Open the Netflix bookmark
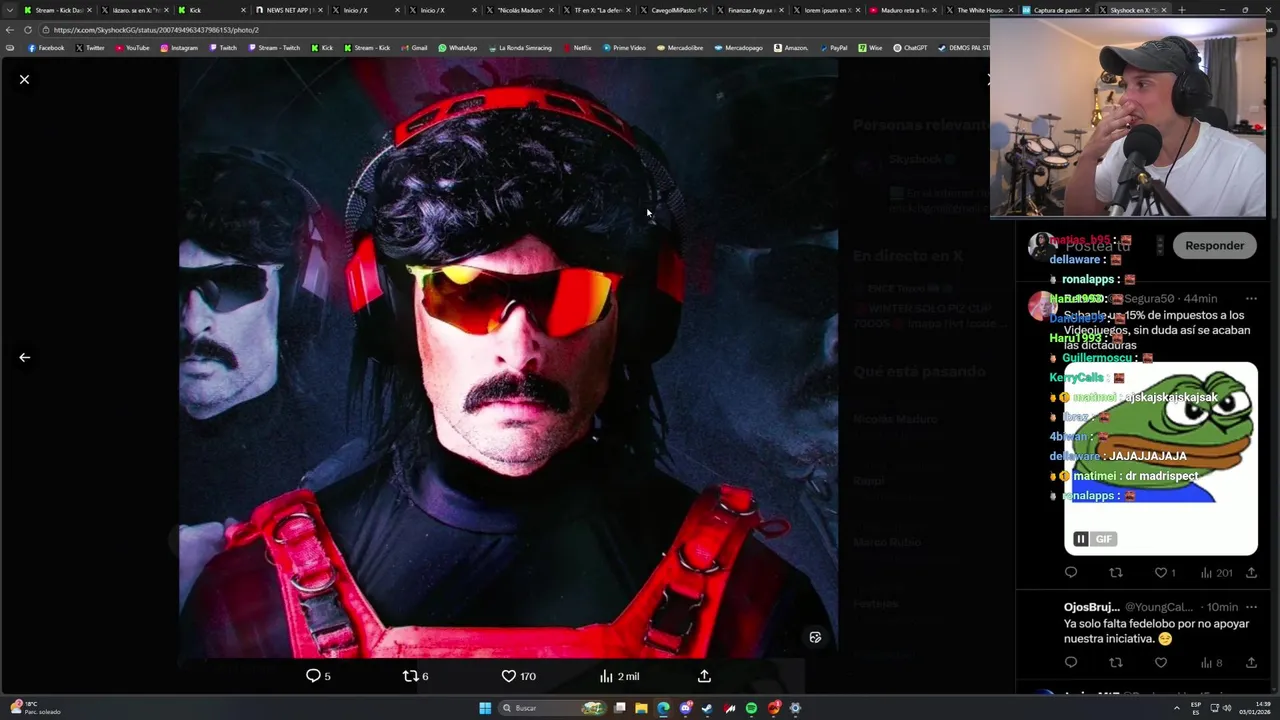This screenshot has width=1280, height=720. tap(577, 48)
